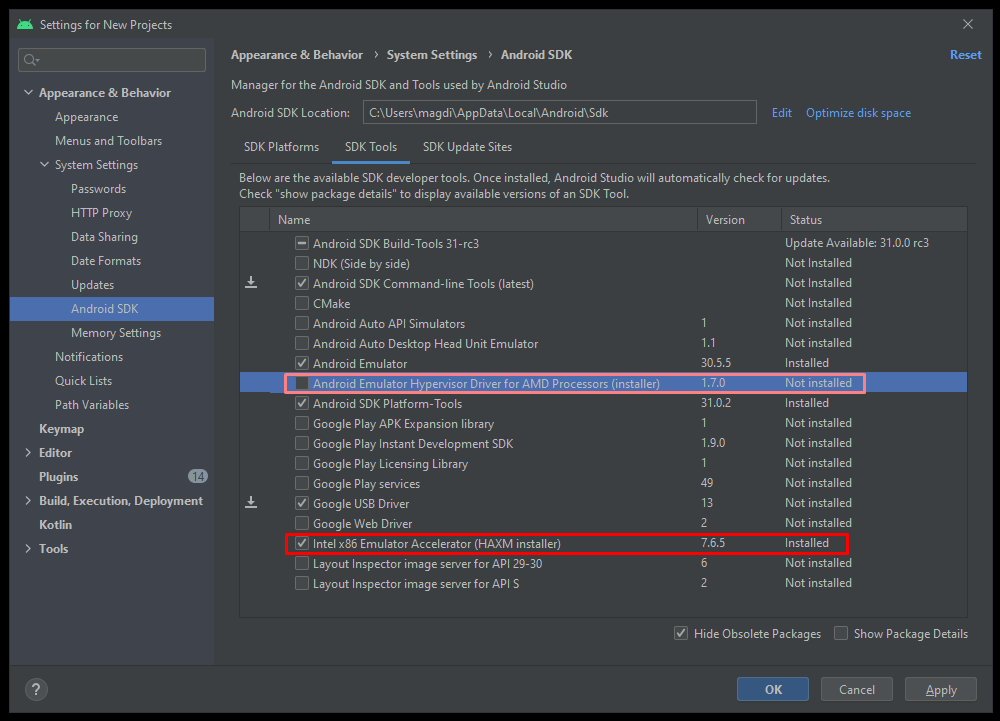The height and width of the screenshot is (721, 1000).
Task: Select Keymap in the sidebar
Action: (x=61, y=428)
